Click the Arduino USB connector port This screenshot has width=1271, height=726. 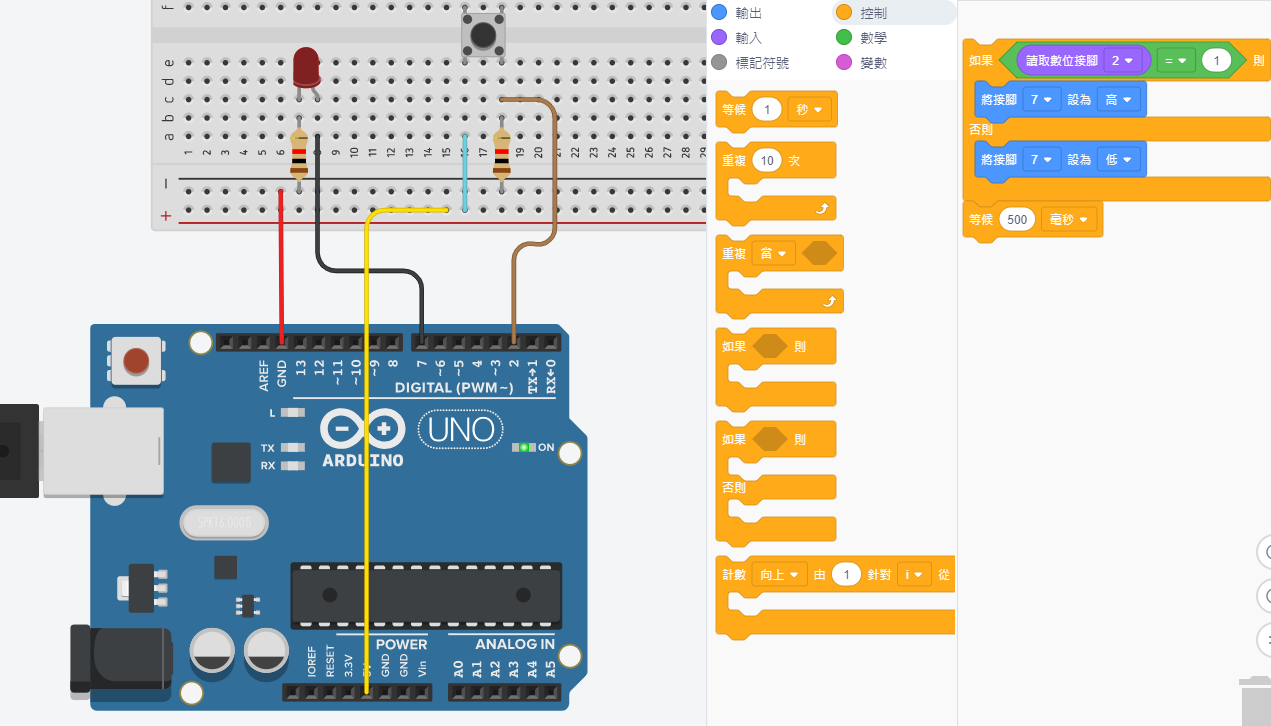coord(100,450)
